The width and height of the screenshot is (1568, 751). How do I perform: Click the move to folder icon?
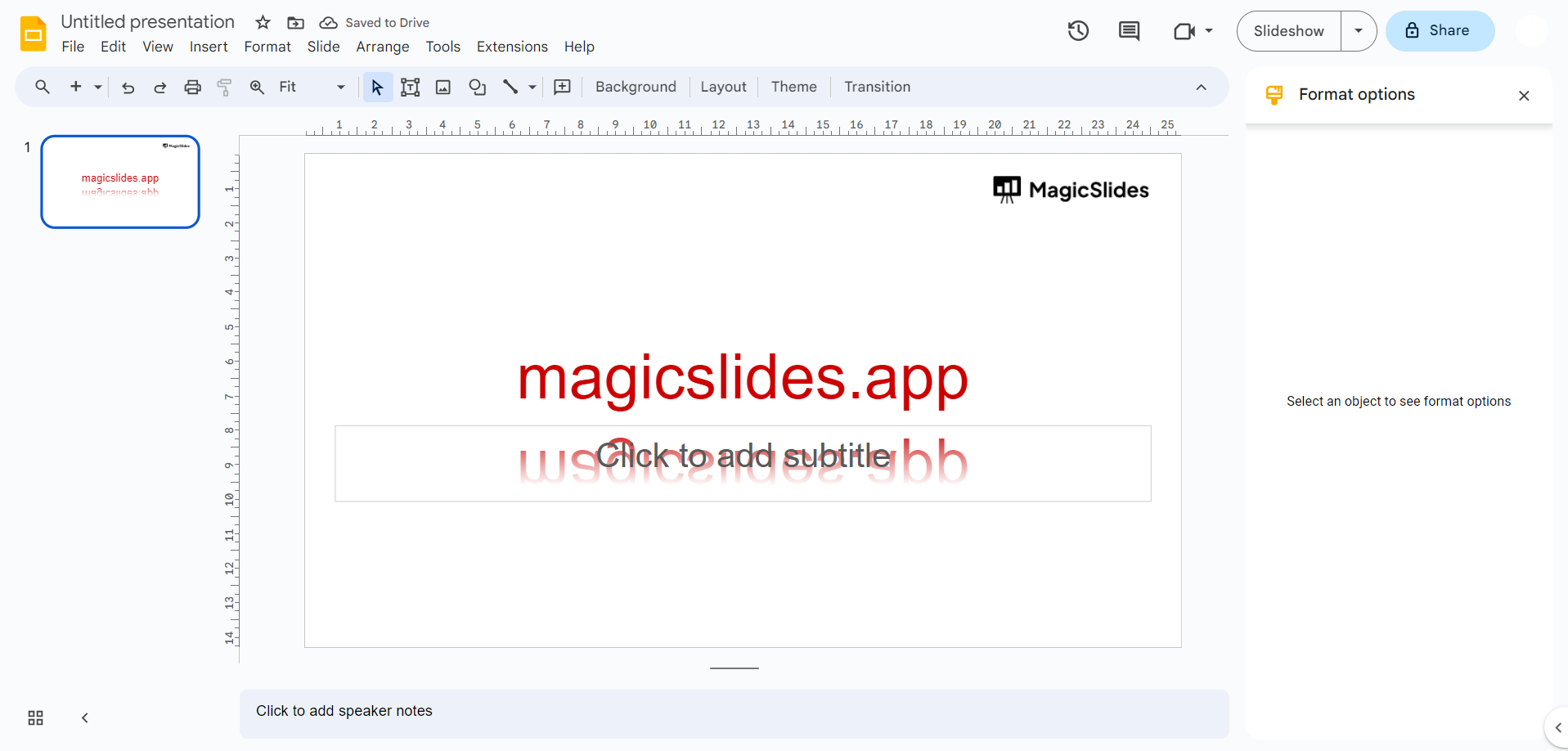pyautogui.click(x=296, y=23)
